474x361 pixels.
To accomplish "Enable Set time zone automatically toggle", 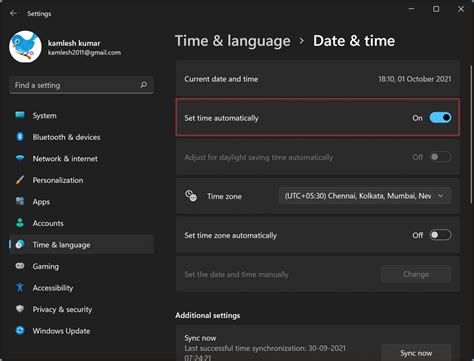I will pos(440,235).
